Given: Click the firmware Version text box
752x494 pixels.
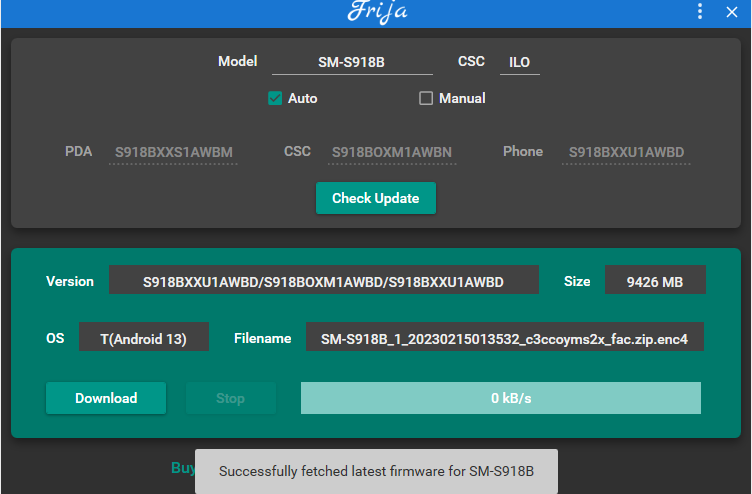Looking at the screenshot, I should coord(323,282).
